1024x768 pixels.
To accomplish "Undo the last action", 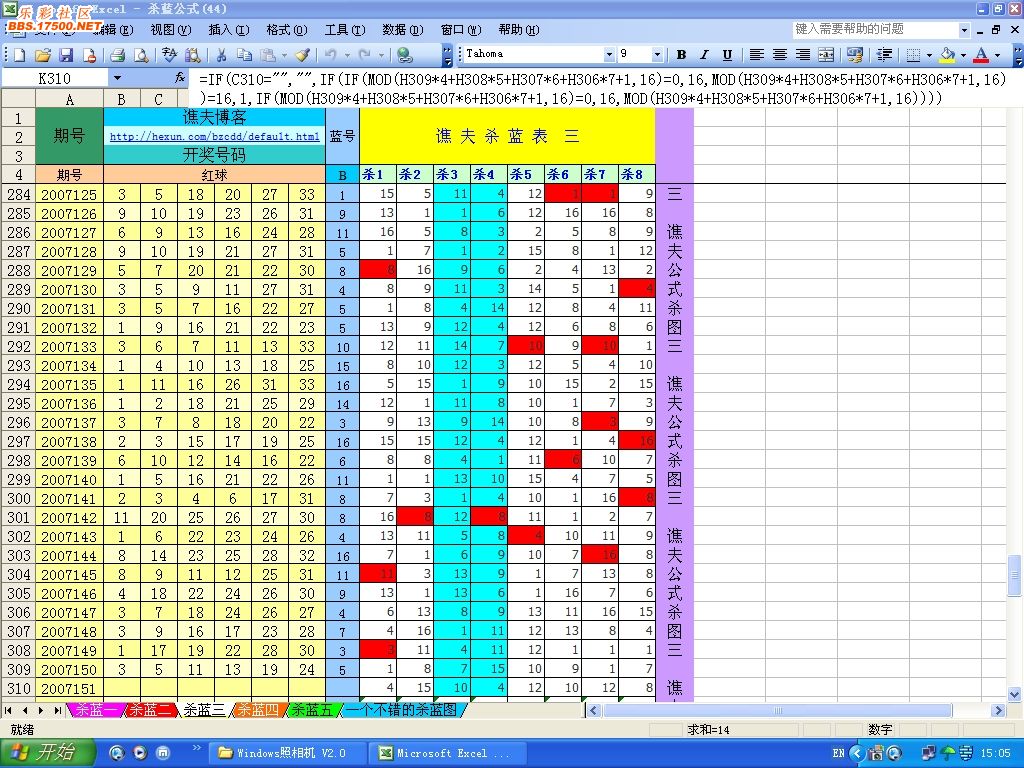I will (331, 55).
